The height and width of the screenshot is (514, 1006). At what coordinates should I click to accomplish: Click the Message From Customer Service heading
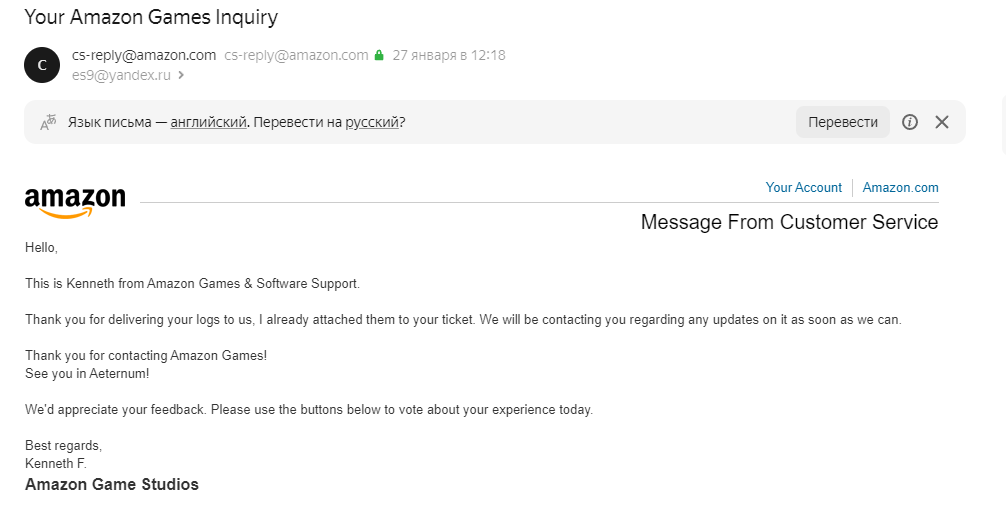tap(789, 222)
